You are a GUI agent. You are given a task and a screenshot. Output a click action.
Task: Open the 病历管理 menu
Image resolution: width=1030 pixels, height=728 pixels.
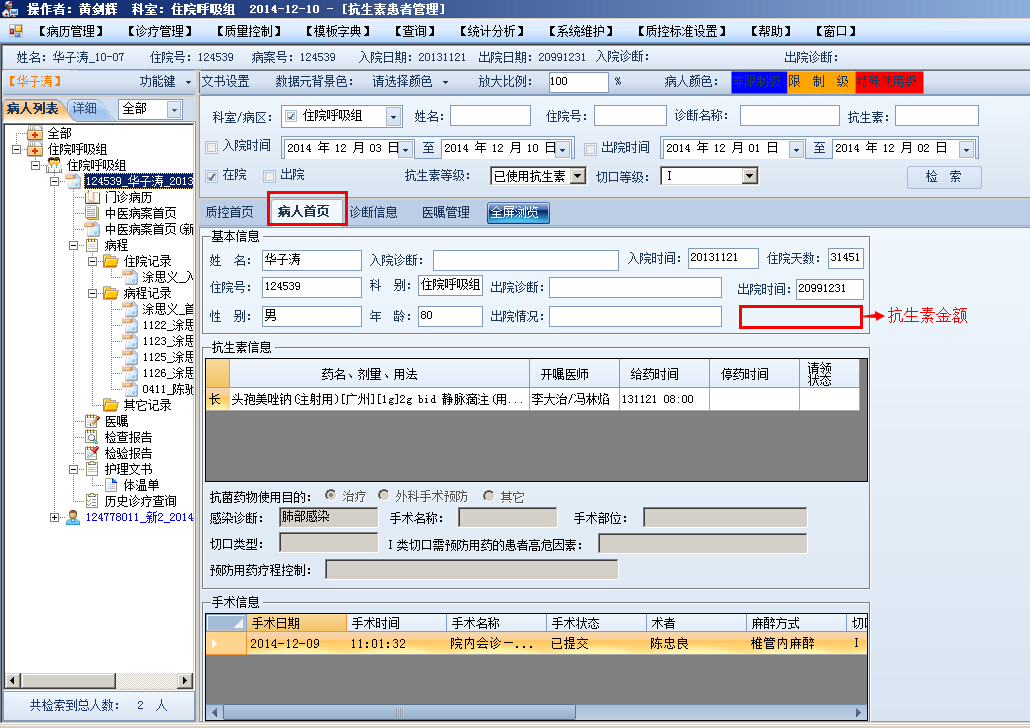click(71, 31)
